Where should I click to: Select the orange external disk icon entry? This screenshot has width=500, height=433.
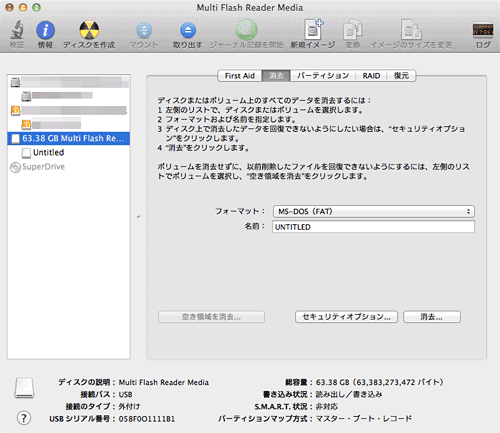tap(68, 110)
